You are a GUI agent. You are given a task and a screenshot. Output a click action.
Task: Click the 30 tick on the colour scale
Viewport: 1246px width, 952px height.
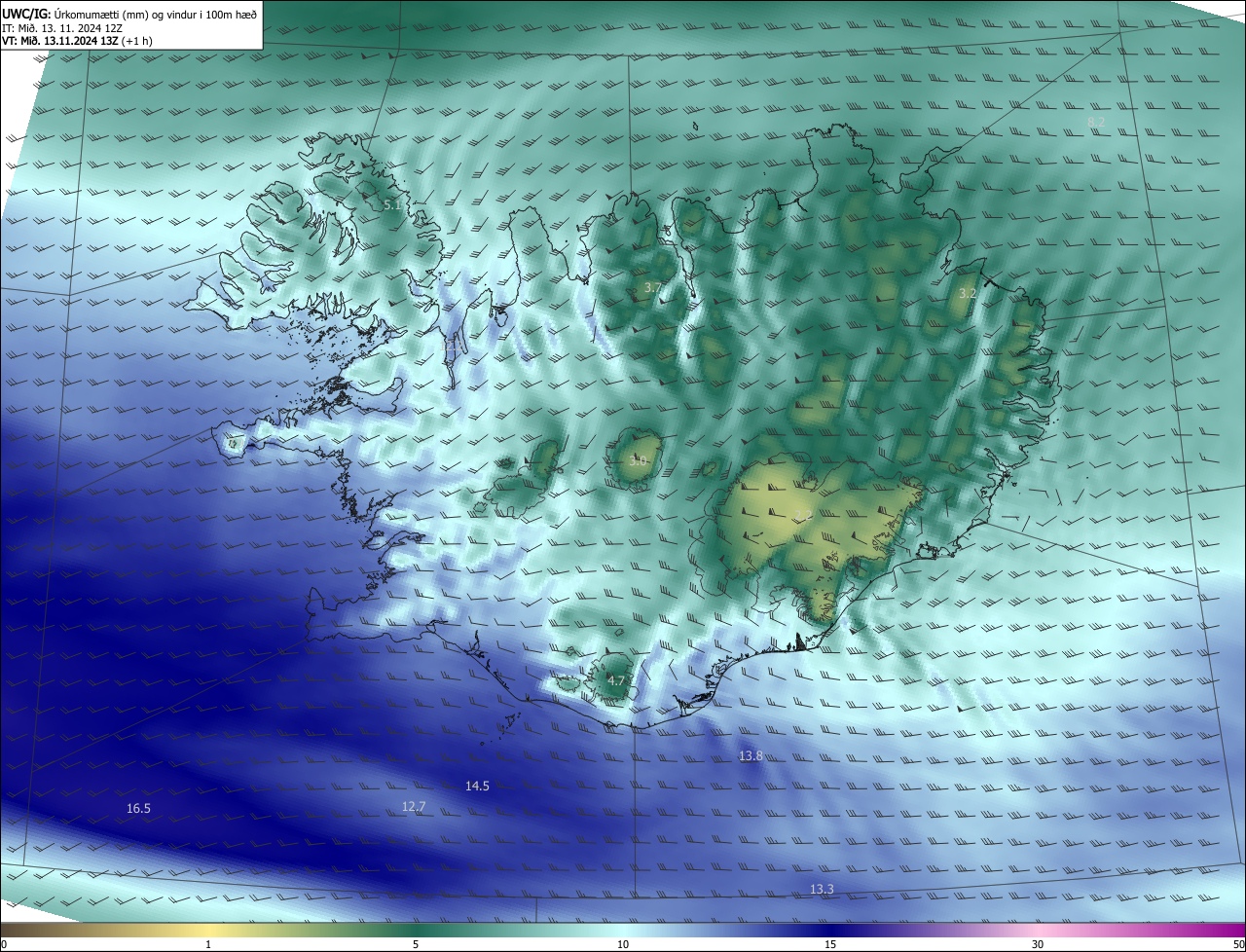[1038, 944]
